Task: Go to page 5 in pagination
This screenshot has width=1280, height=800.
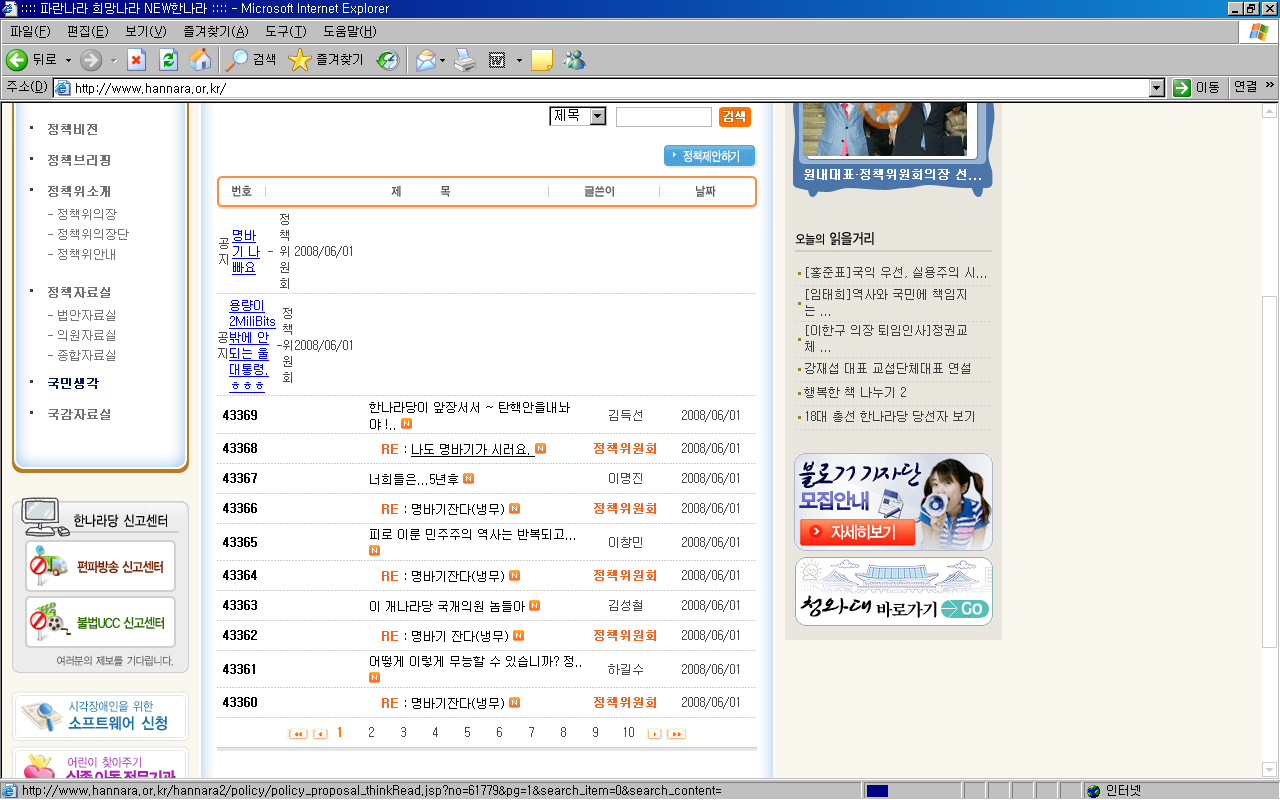Action: 467,733
